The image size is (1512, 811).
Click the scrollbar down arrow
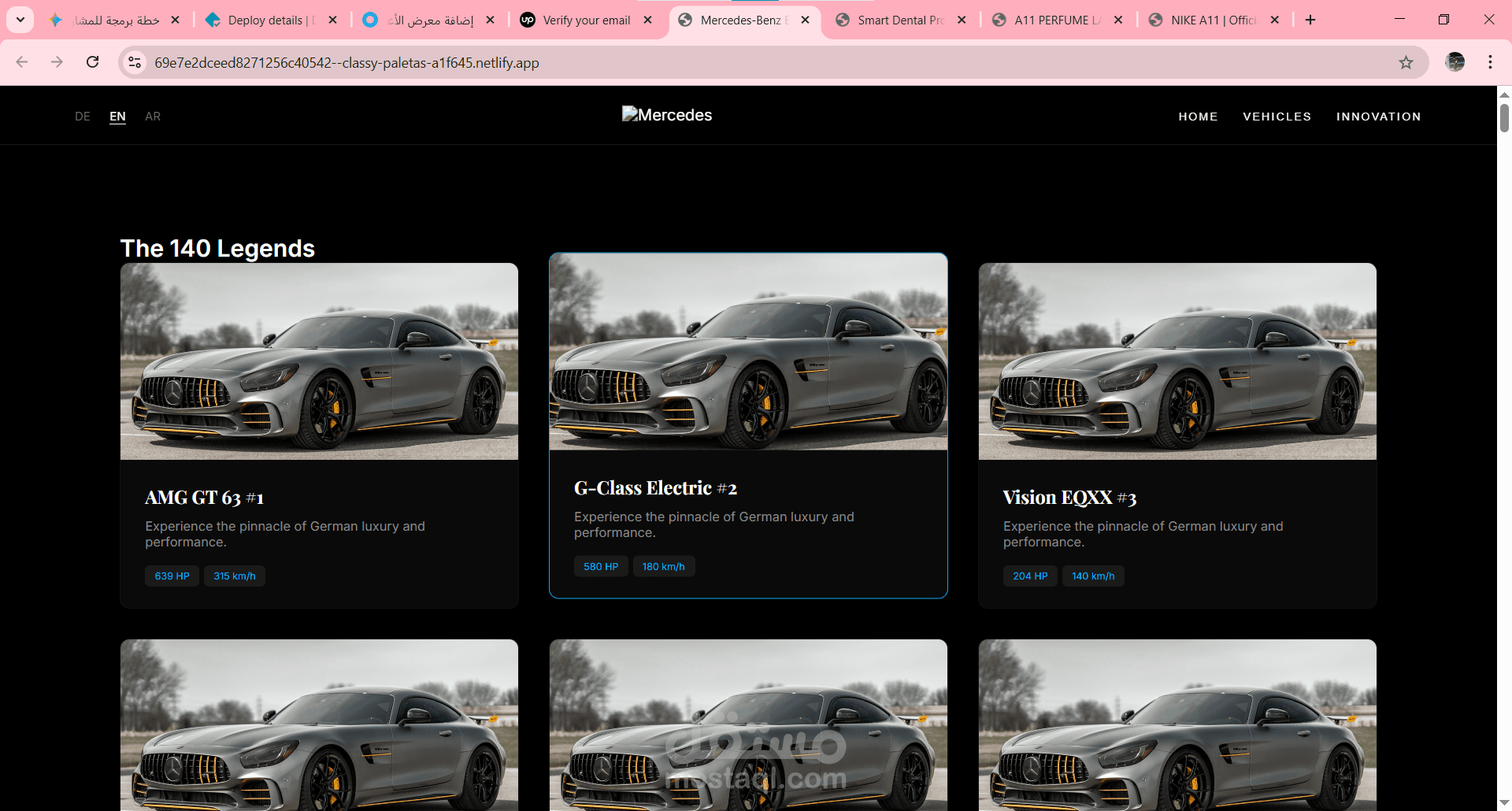pos(1504,803)
